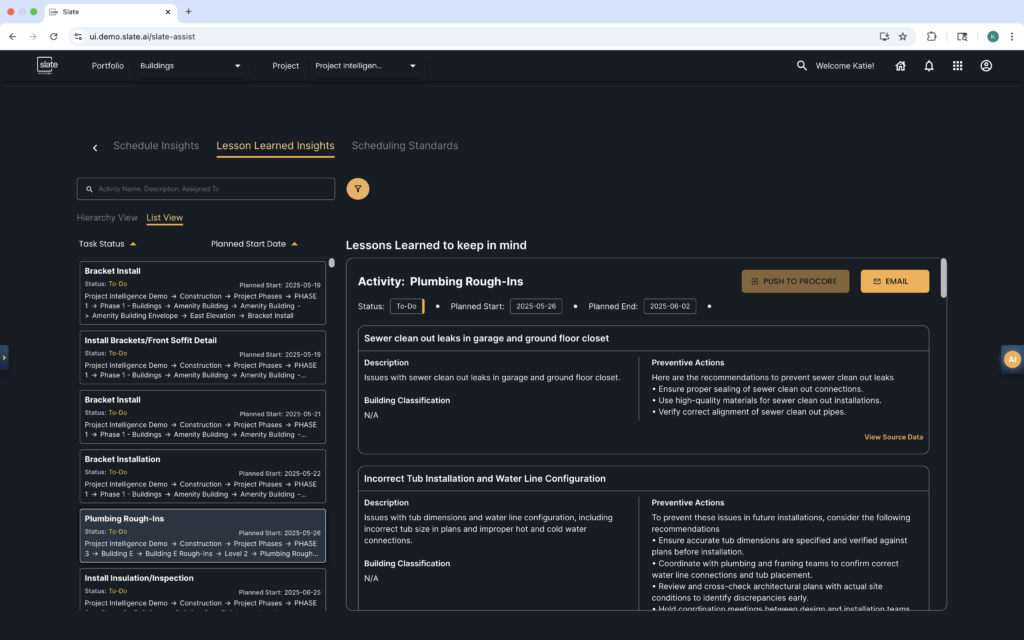This screenshot has height=640, width=1024.
Task: Switch to the Schedule Insights tab
Action: [x=156, y=145]
